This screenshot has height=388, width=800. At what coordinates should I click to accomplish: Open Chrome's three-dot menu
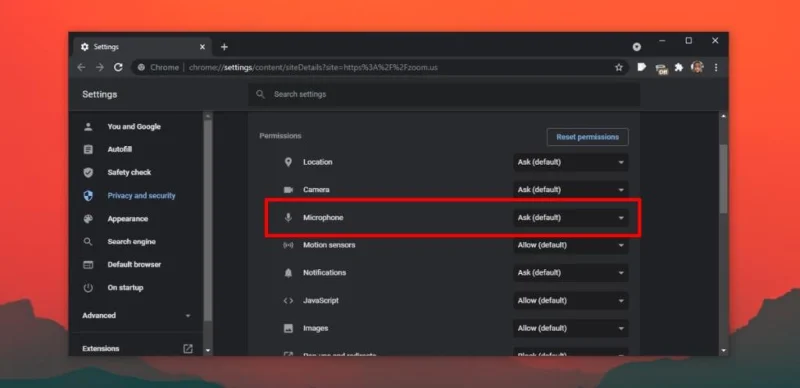[x=716, y=67]
